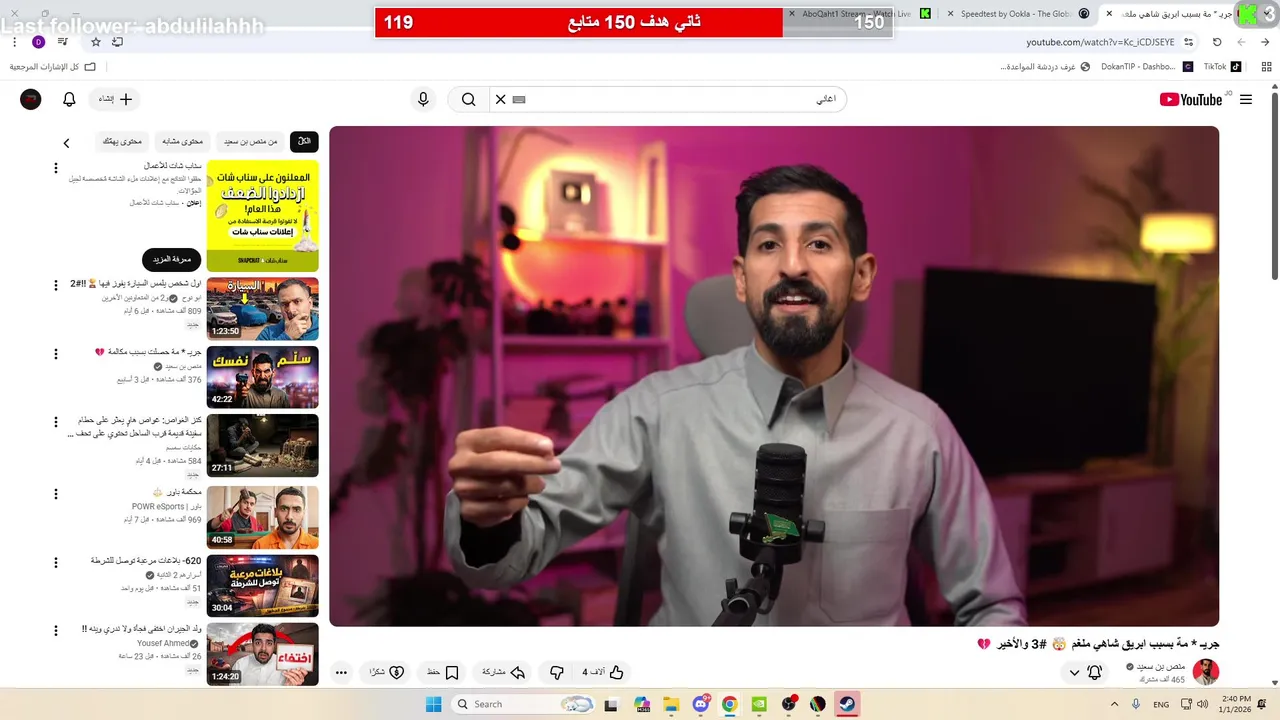
Task: Open the Chrome profile D avatar
Action: point(39,42)
